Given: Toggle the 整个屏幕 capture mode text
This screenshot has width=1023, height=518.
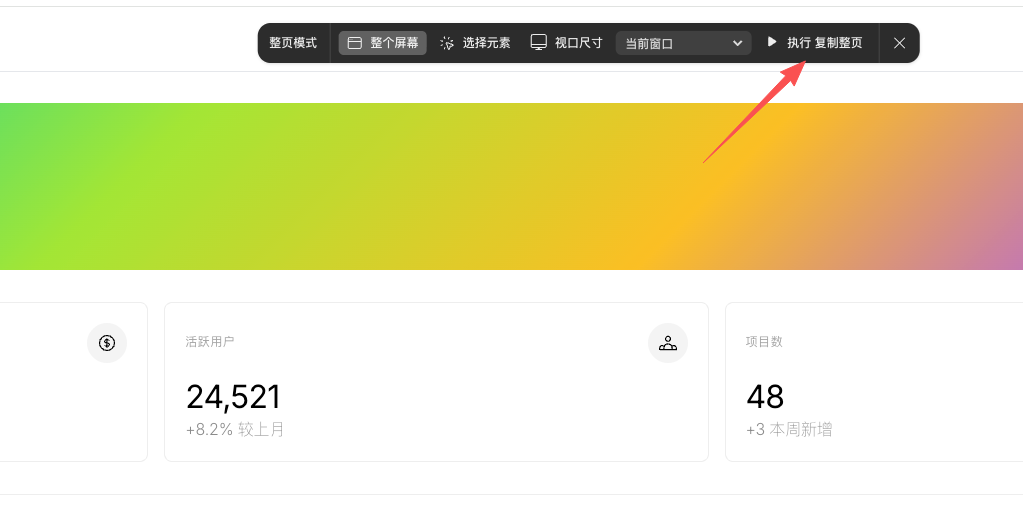Looking at the screenshot, I should [x=394, y=43].
